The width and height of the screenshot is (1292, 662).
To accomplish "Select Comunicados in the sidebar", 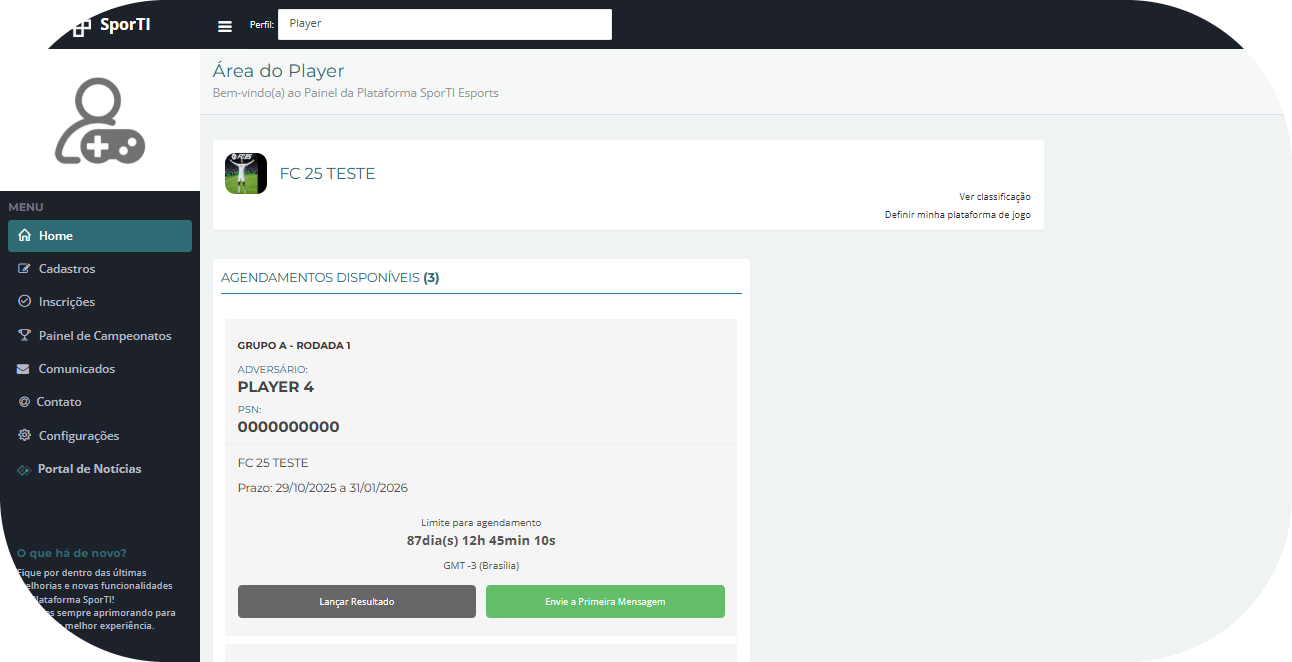I will (x=77, y=369).
